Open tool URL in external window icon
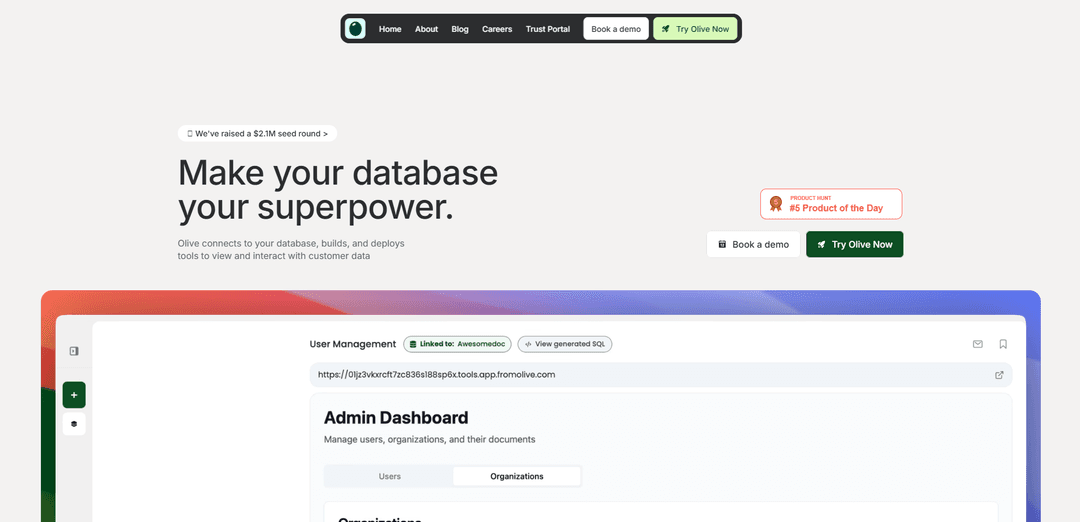 point(999,375)
